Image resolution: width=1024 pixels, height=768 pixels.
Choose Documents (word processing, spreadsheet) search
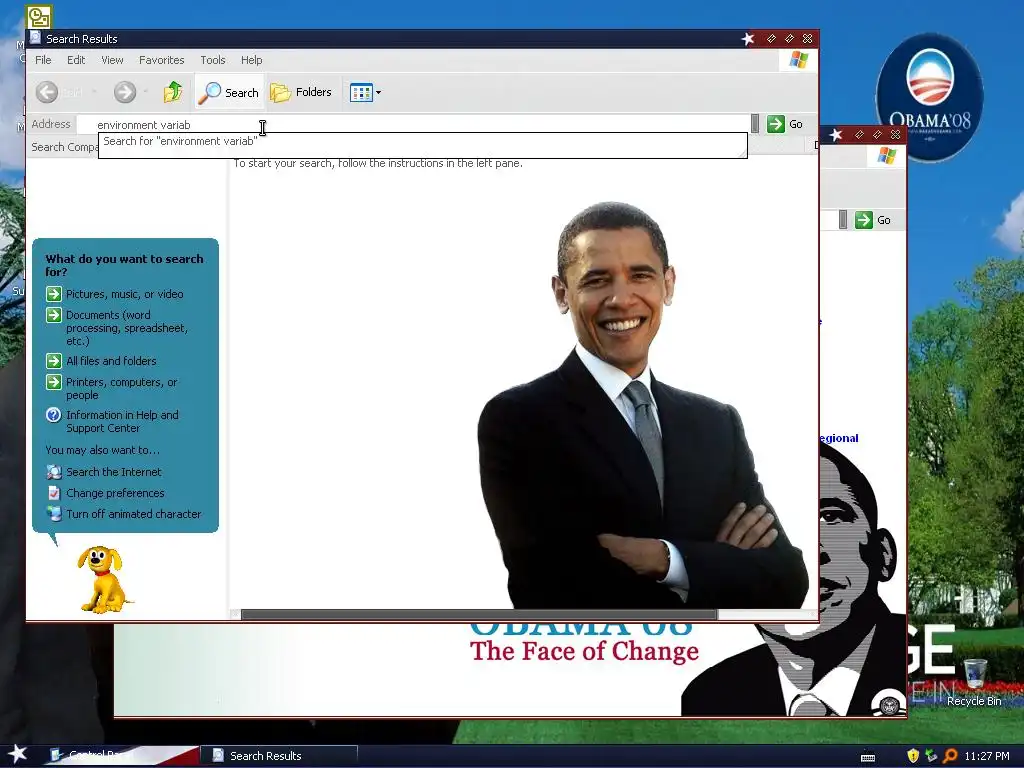[x=127, y=328]
